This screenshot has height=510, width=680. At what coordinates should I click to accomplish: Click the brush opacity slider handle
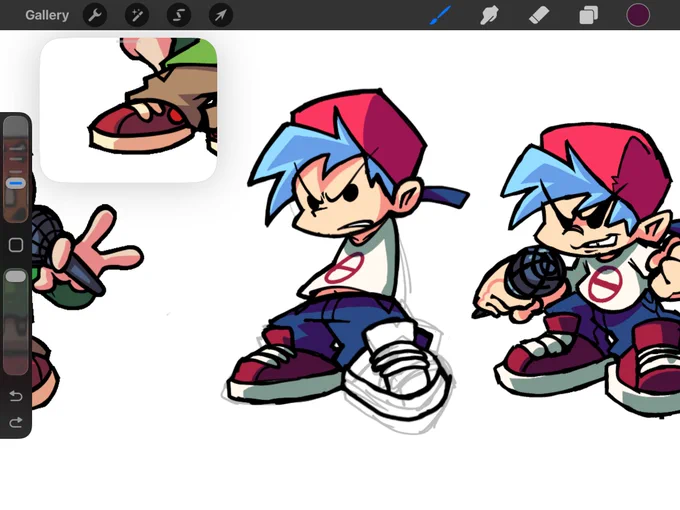[16, 276]
